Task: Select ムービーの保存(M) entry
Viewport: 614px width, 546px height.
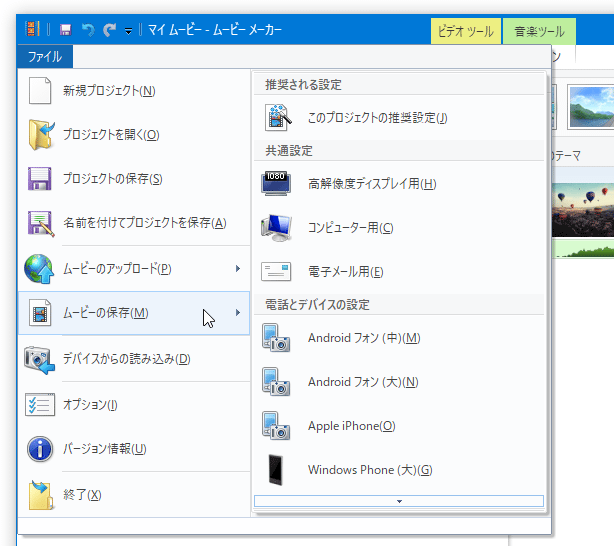Action: pyautogui.click(x=134, y=313)
